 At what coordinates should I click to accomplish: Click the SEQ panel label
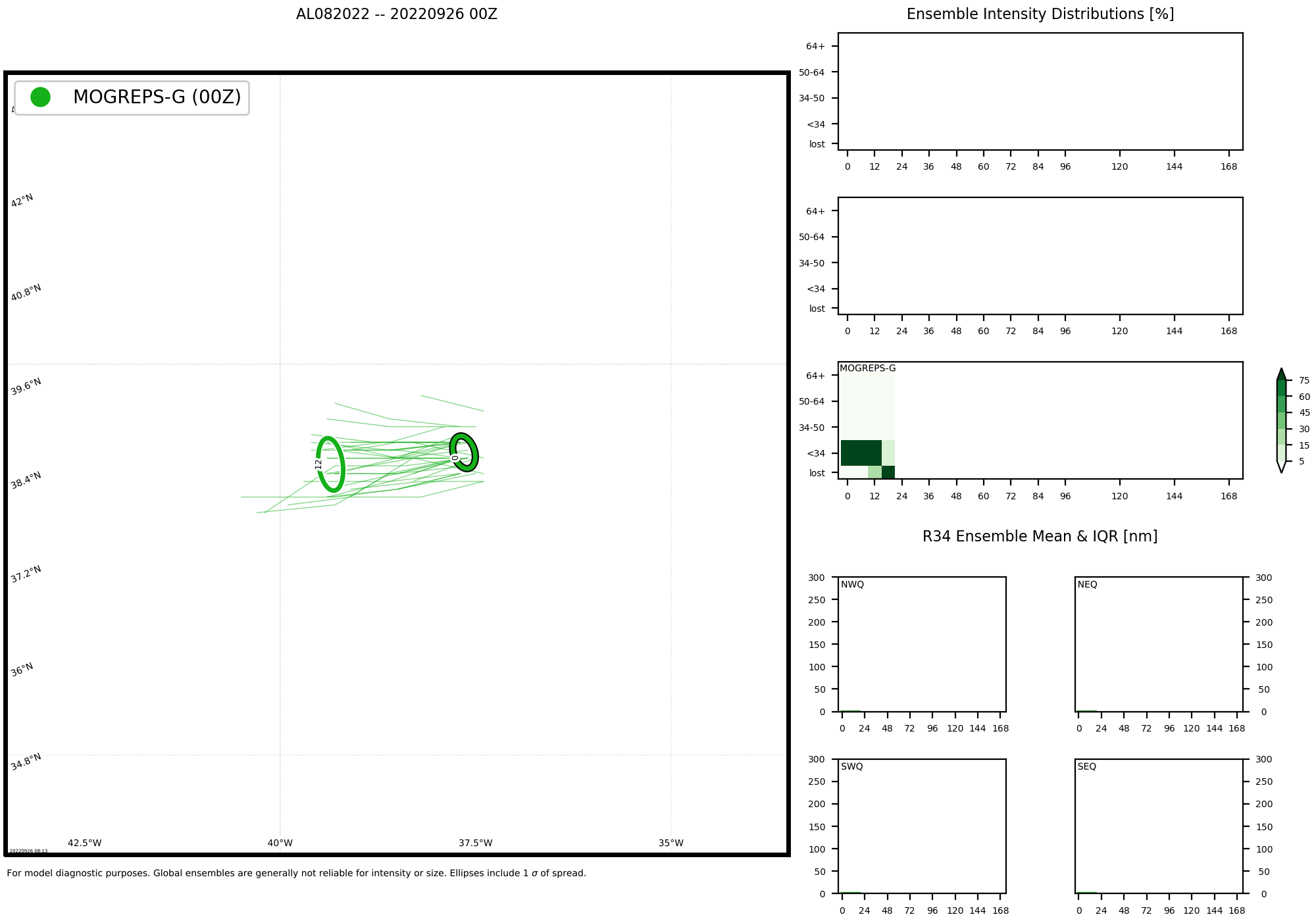(x=1087, y=766)
